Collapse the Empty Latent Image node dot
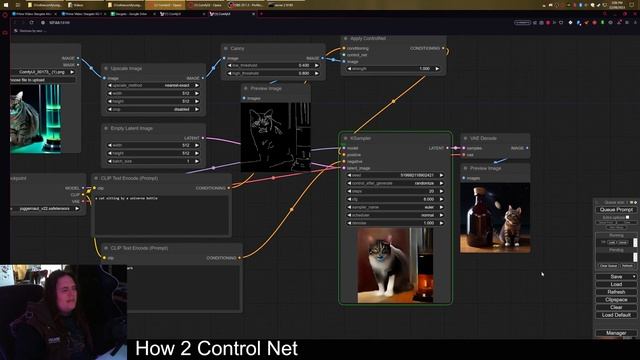This screenshot has width=640, height=360. tap(106, 128)
